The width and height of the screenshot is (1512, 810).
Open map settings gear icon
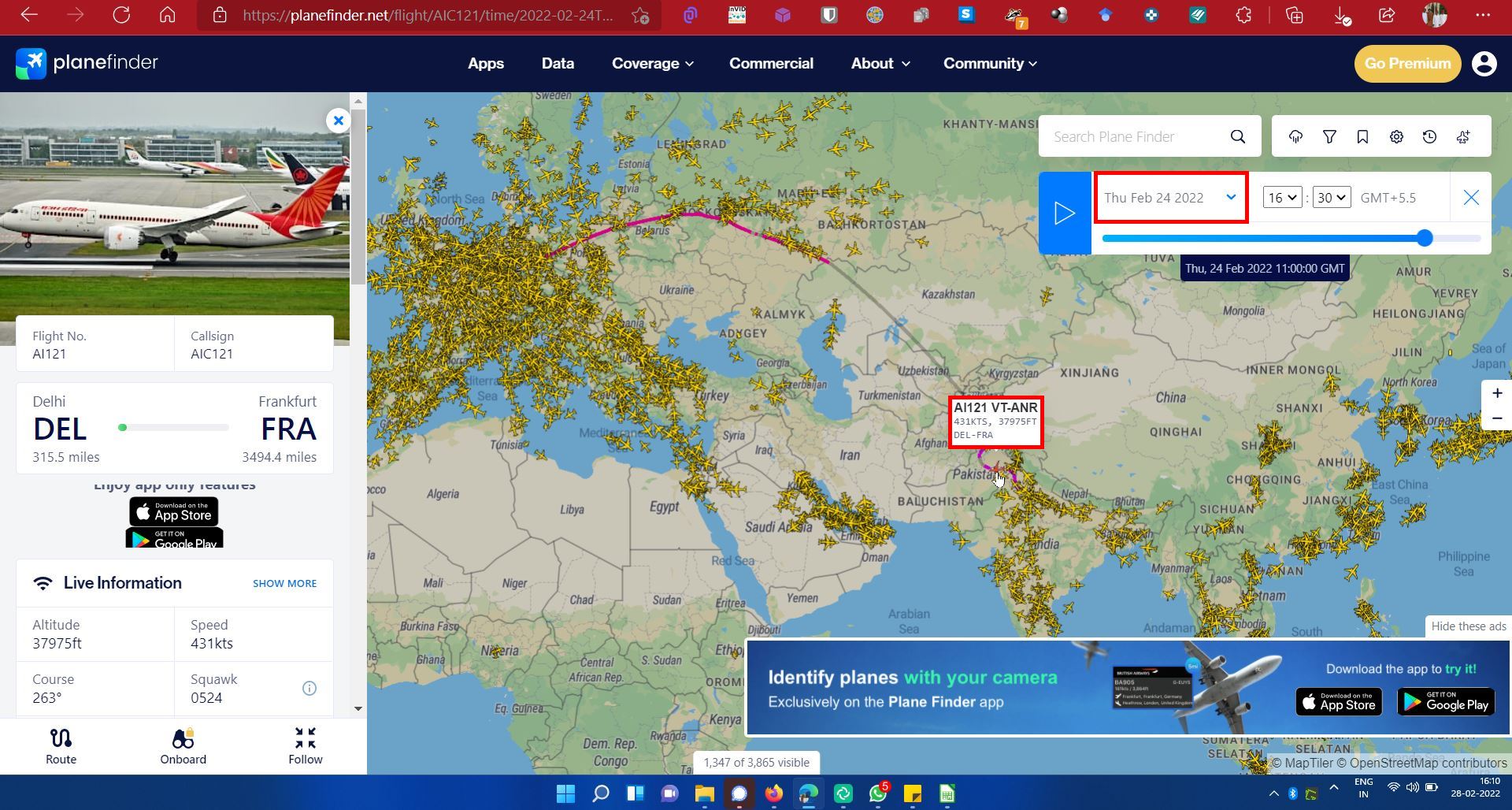pyautogui.click(x=1396, y=137)
